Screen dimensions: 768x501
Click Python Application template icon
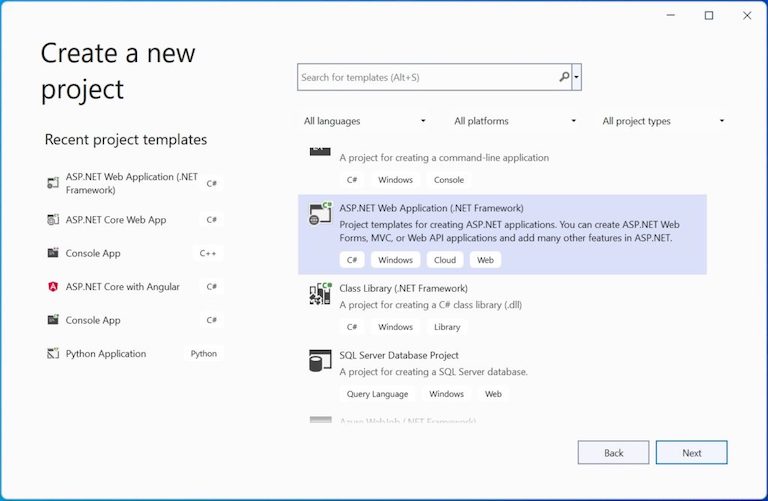coord(53,354)
